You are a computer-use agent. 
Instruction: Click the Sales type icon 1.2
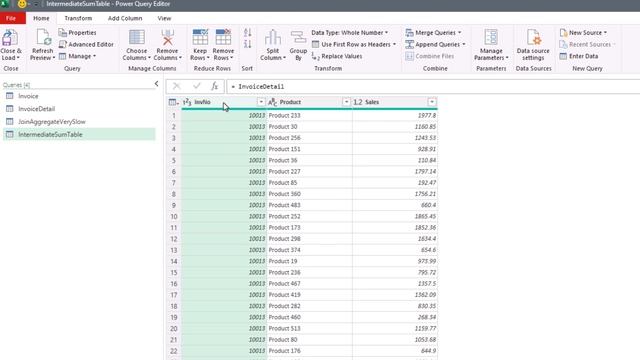click(x=358, y=102)
